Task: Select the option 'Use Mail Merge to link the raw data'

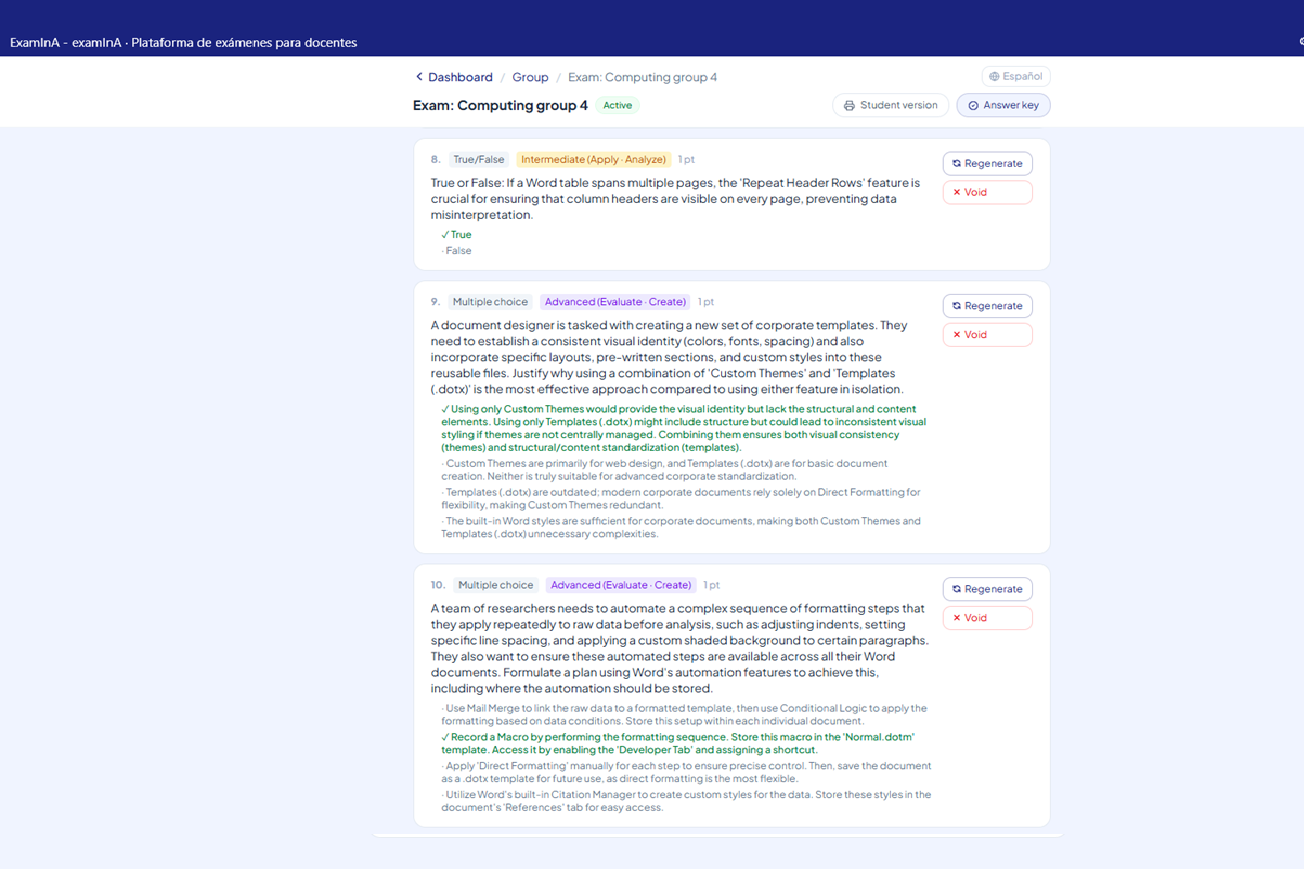Action: coord(684,714)
